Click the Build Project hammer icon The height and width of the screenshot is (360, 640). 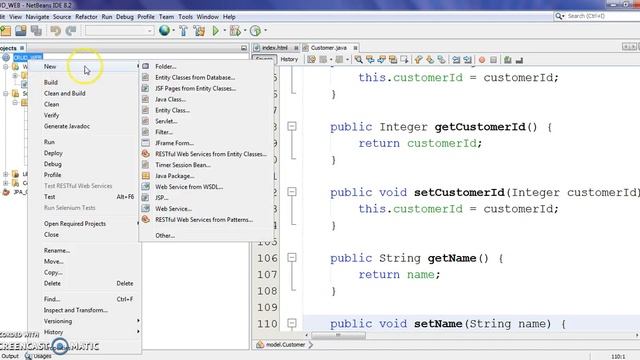tap(183, 31)
